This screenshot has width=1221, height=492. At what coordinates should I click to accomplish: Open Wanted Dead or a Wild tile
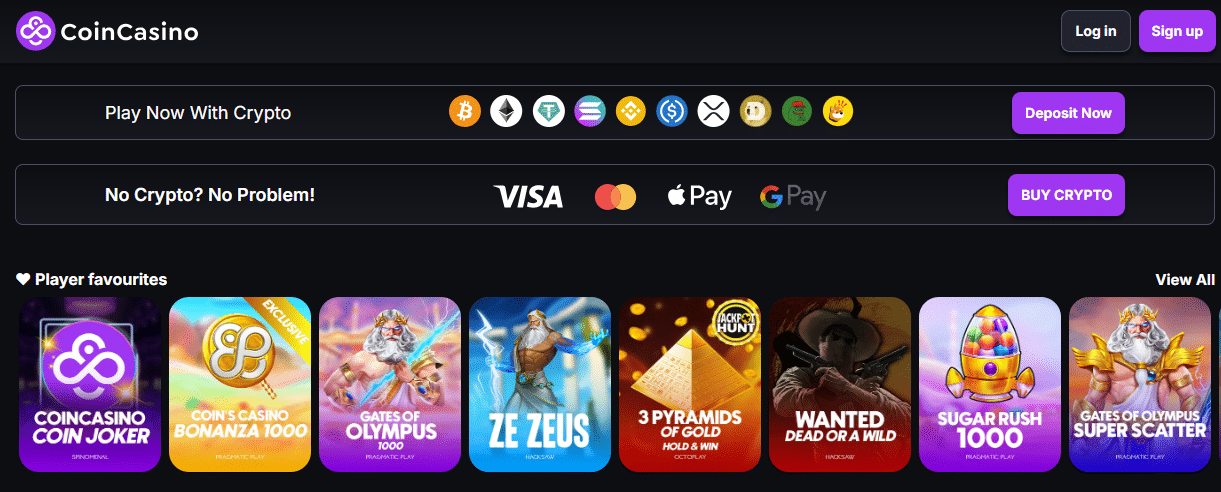tap(840, 384)
